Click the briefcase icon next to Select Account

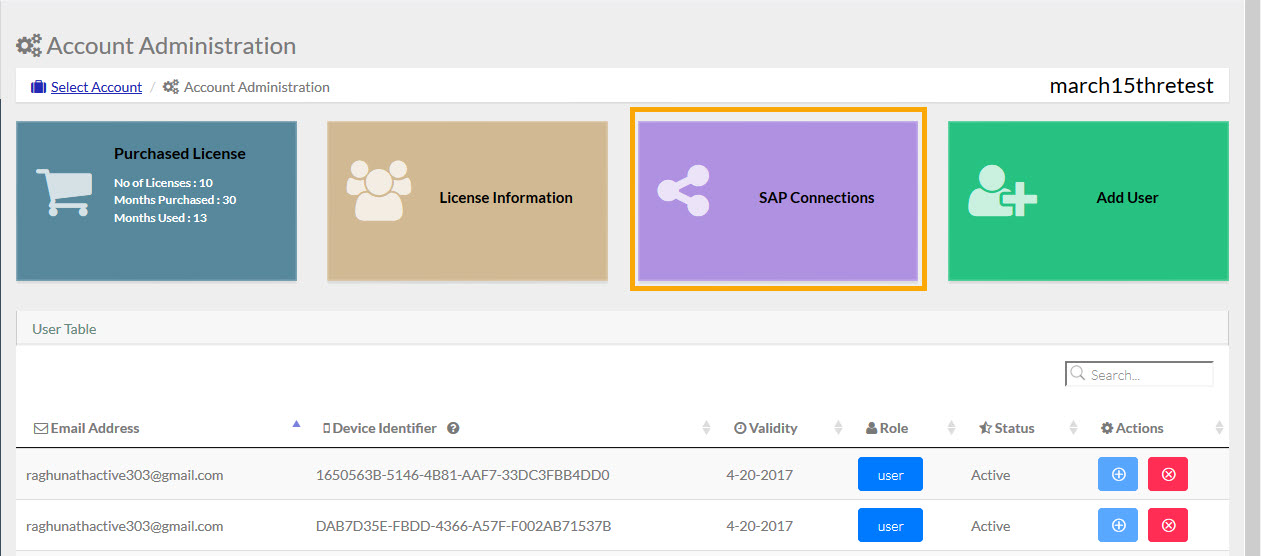tap(38, 87)
